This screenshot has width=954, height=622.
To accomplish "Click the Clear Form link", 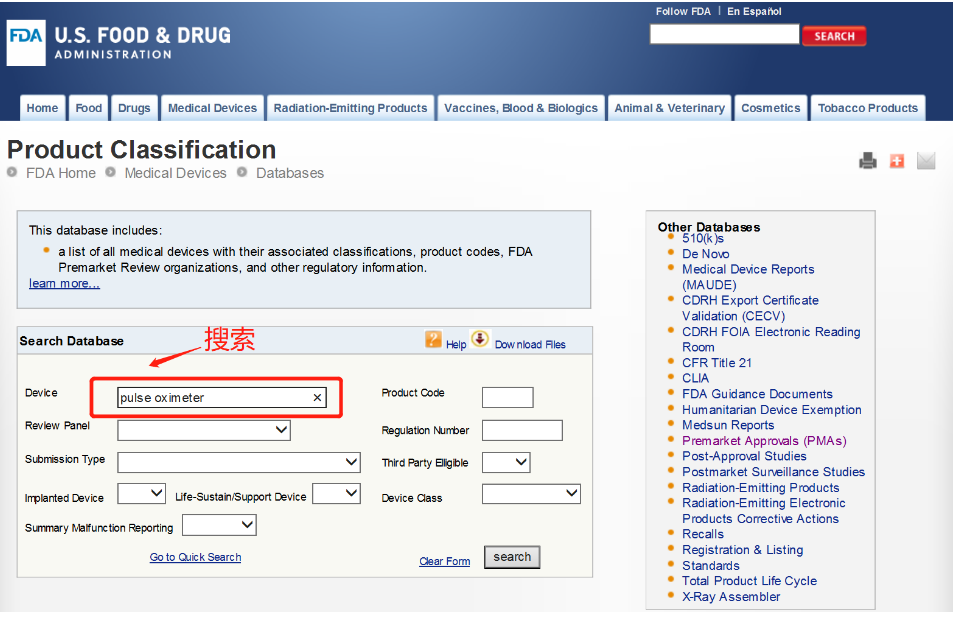I will (444, 562).
